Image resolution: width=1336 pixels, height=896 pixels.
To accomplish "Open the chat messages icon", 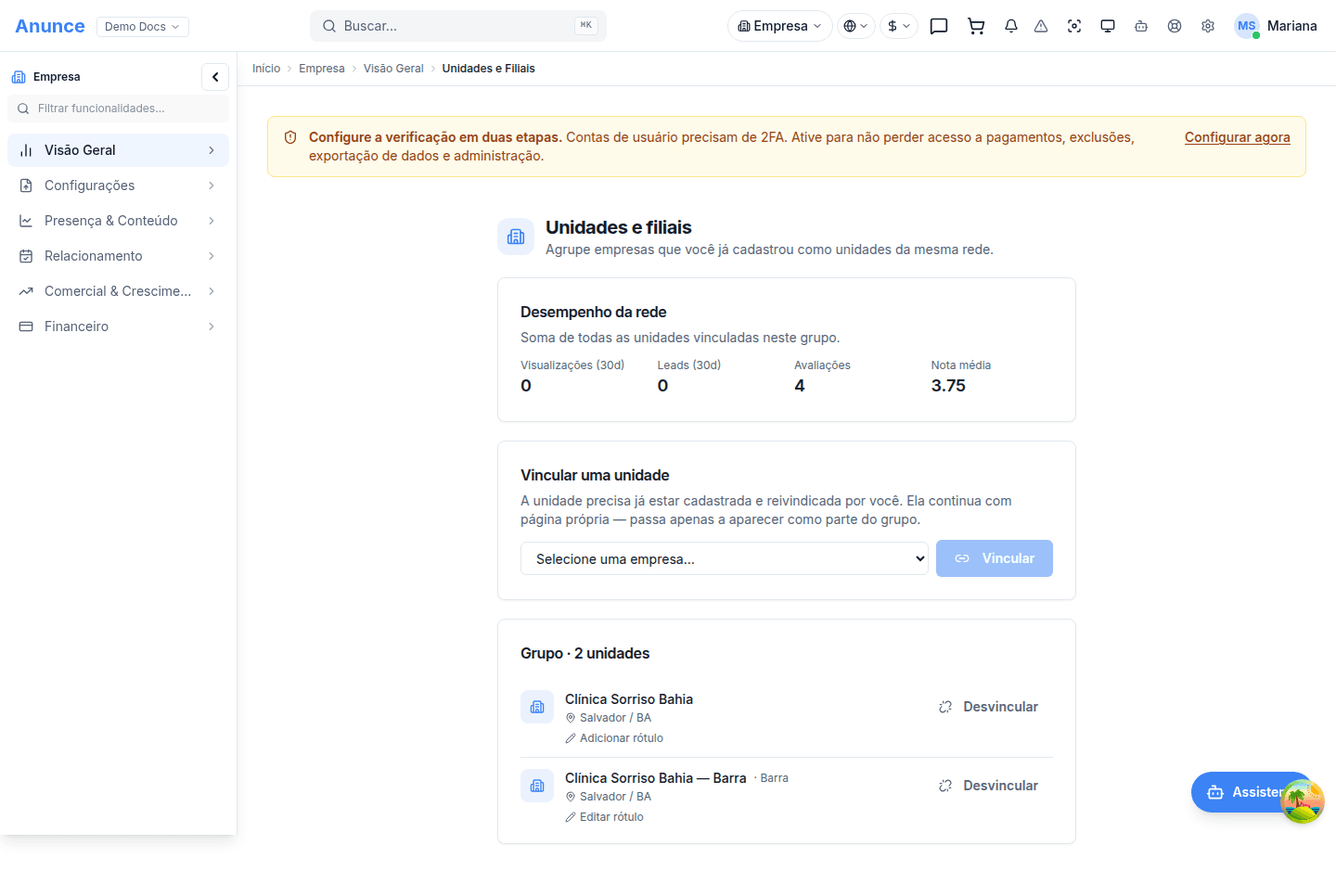I will (939, 26).
